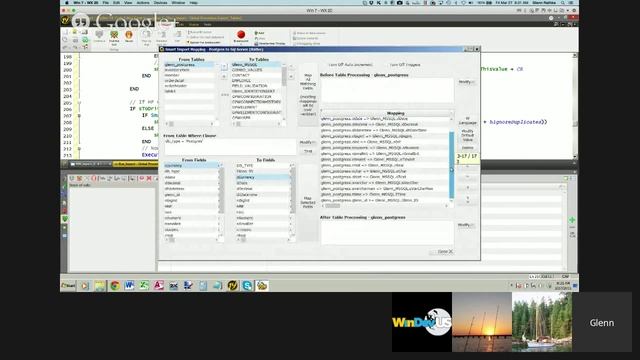The image size is (640, 360).
Task: Click the blue Mapping list vertical scrollbar
Action: [451, 165]
